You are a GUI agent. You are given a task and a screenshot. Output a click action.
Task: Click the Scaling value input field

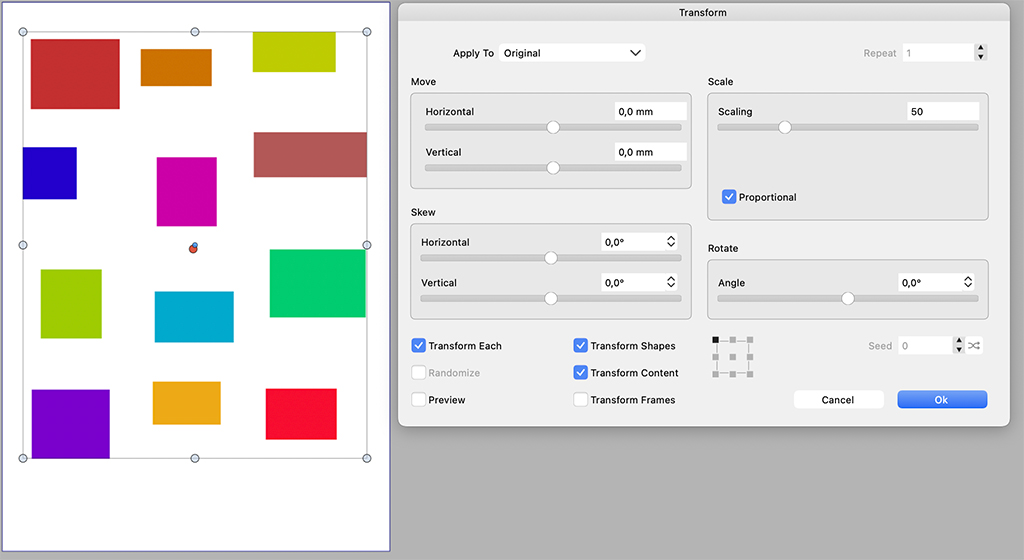coord(942,112)
